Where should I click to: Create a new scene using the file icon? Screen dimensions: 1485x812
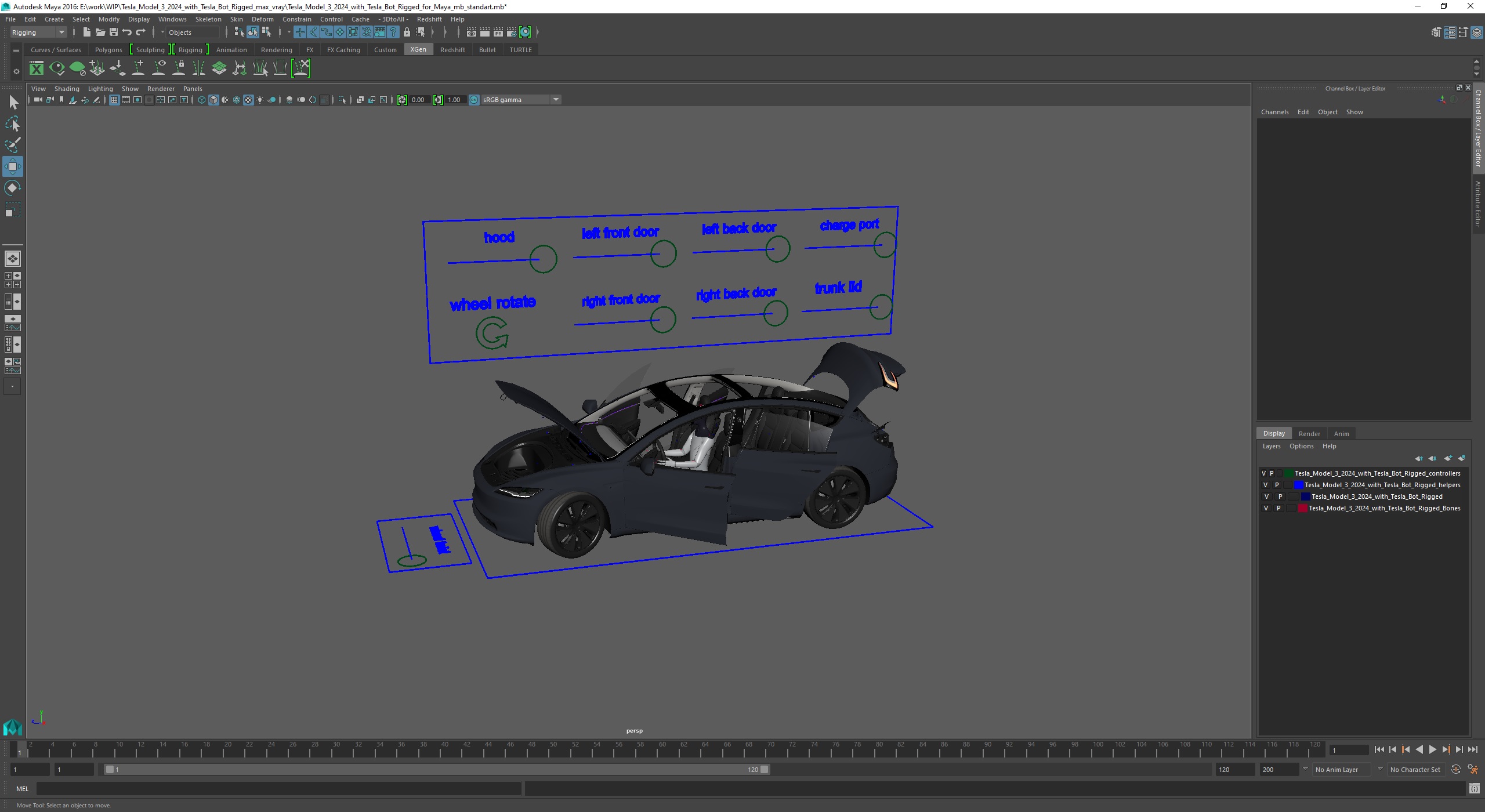coord(86,32)
